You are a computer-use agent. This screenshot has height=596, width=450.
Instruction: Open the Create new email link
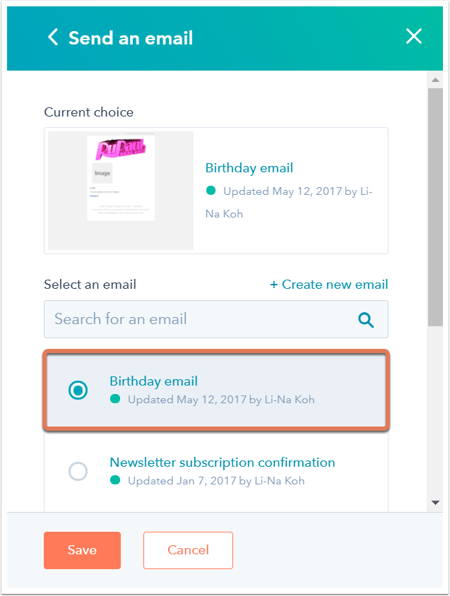point(329,284)
